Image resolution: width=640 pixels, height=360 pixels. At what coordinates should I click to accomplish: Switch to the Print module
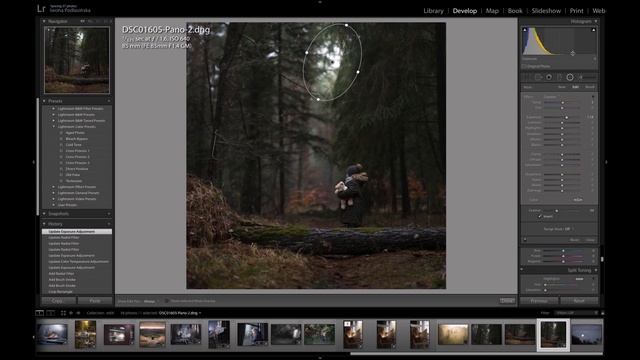576,11
